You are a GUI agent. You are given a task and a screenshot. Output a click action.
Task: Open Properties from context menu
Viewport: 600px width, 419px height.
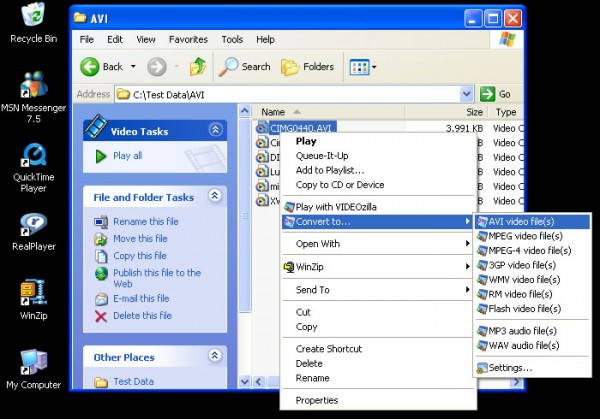[377, 400]
